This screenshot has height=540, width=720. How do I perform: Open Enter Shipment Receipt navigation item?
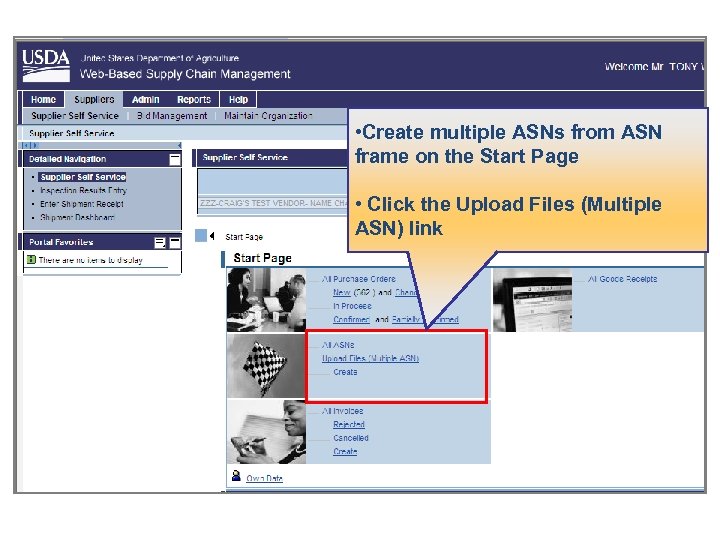click(x=82, y=204)
